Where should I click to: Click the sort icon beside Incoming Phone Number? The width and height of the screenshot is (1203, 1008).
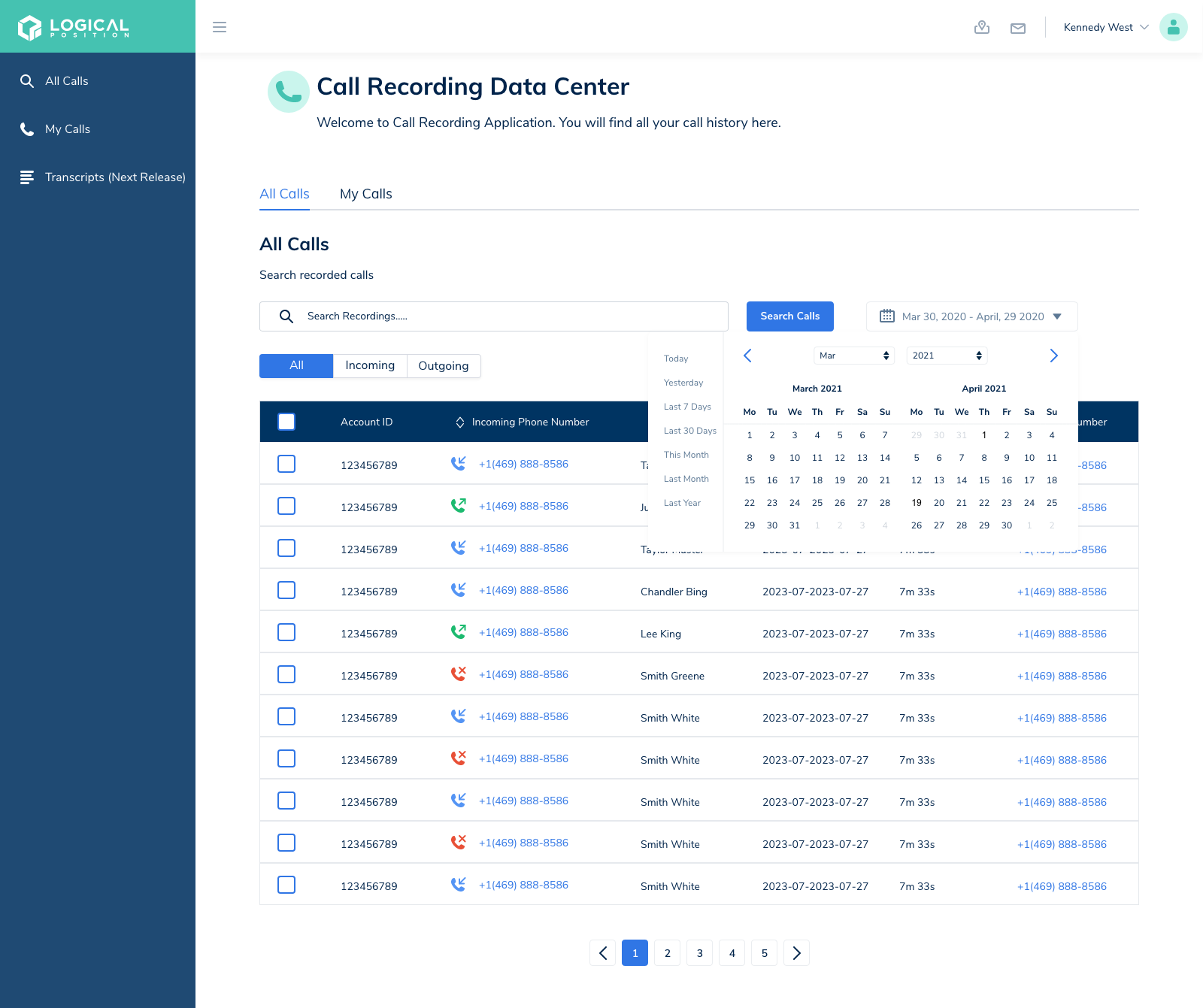pos(460,422)
